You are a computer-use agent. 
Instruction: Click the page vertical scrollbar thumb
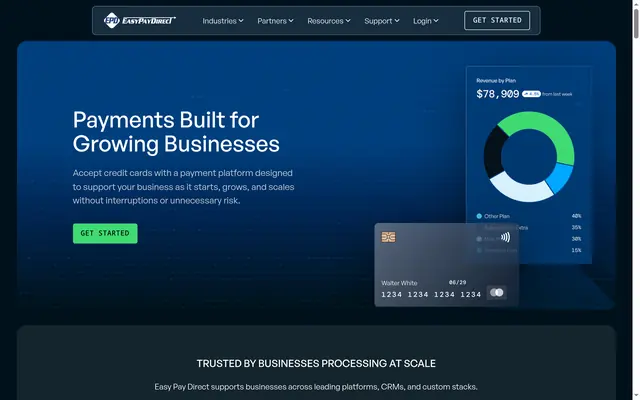636,24
